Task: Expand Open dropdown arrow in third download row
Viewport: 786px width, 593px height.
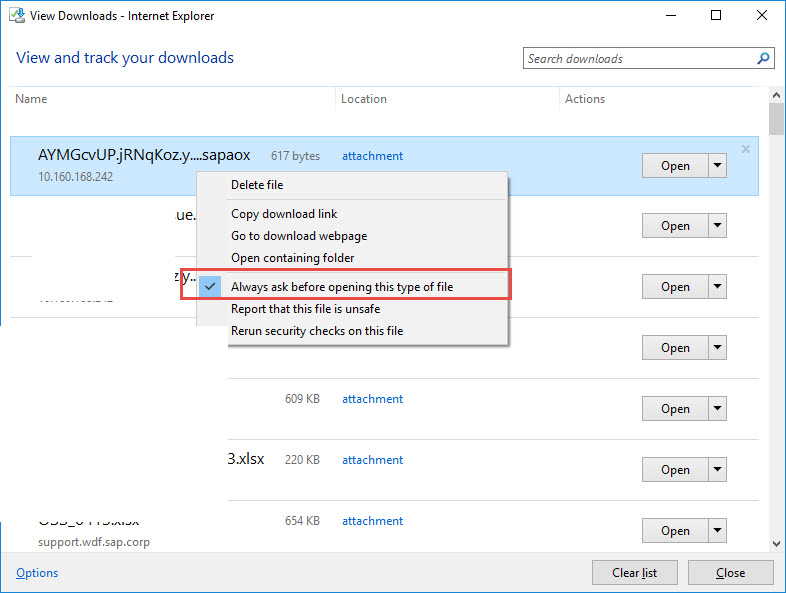Action: click(717, 287)
